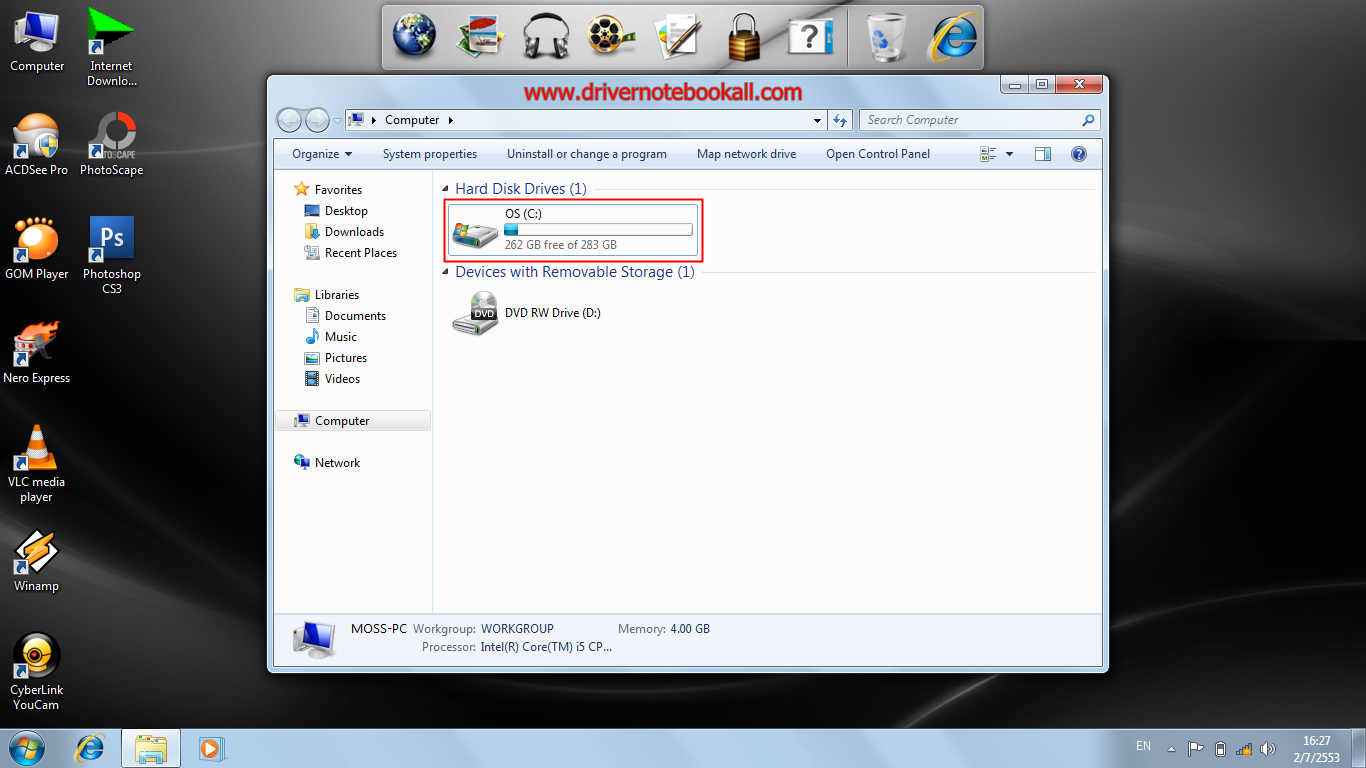Viewport: 1366px width, 768px height.
Task: Click the question mark dock icon
Action: coord(810,36)
